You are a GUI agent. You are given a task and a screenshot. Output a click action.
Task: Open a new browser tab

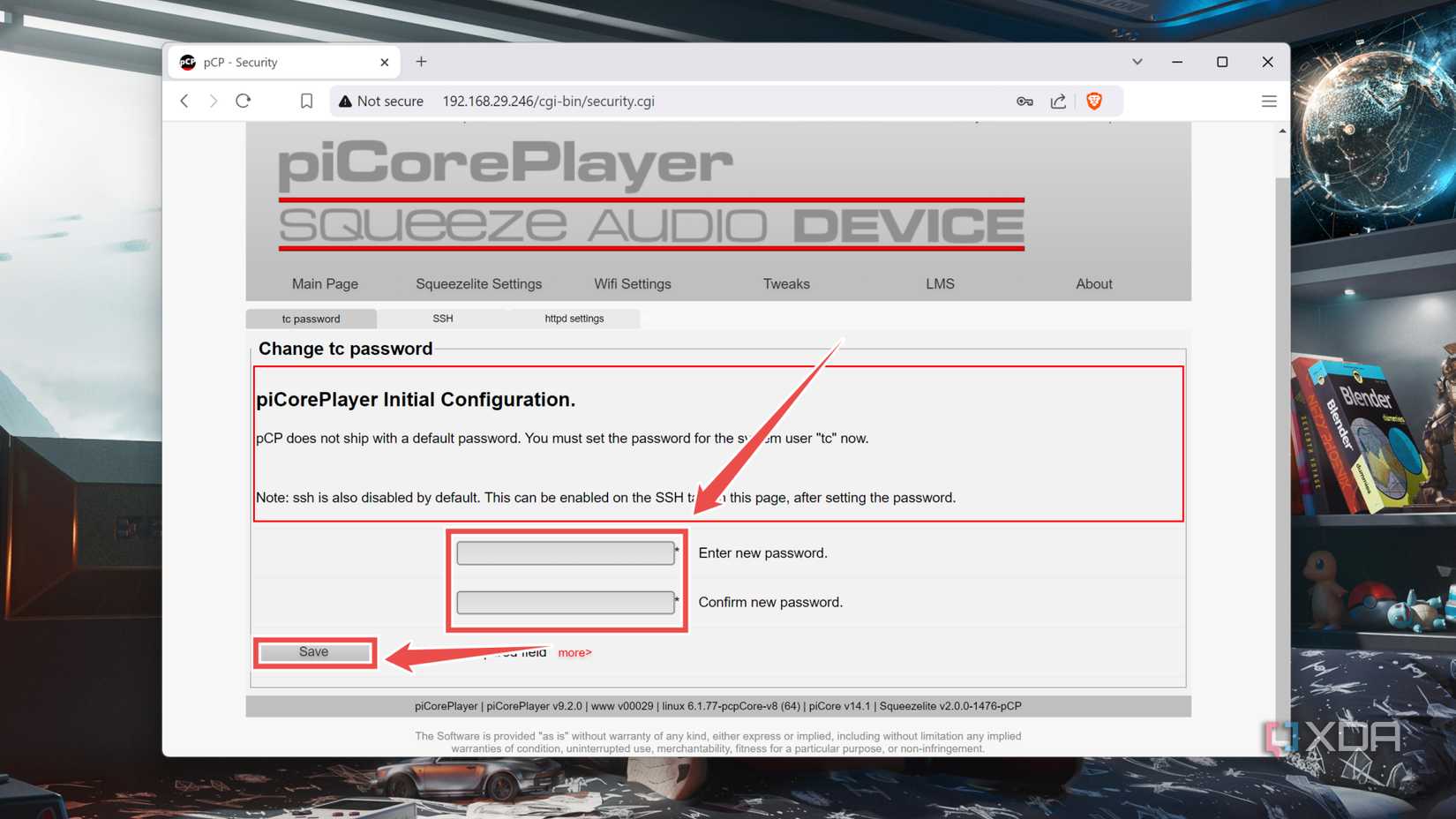421,61
